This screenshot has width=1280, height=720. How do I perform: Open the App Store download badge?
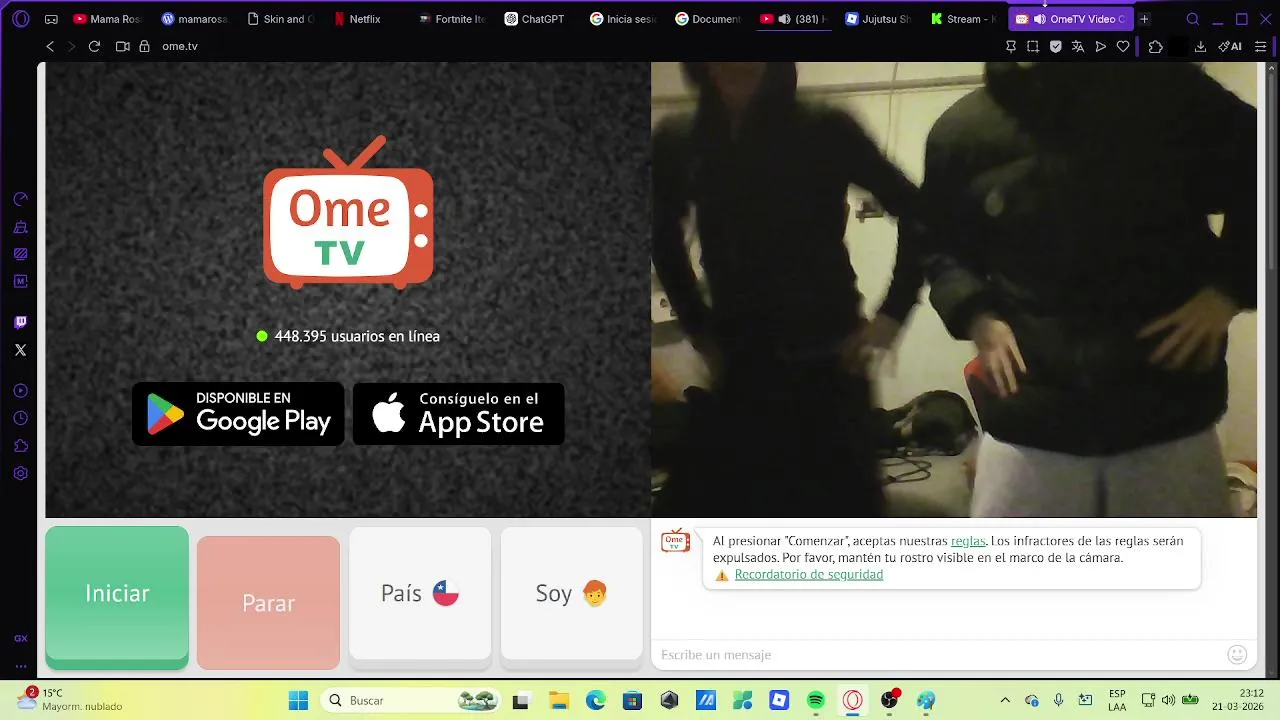459,414
